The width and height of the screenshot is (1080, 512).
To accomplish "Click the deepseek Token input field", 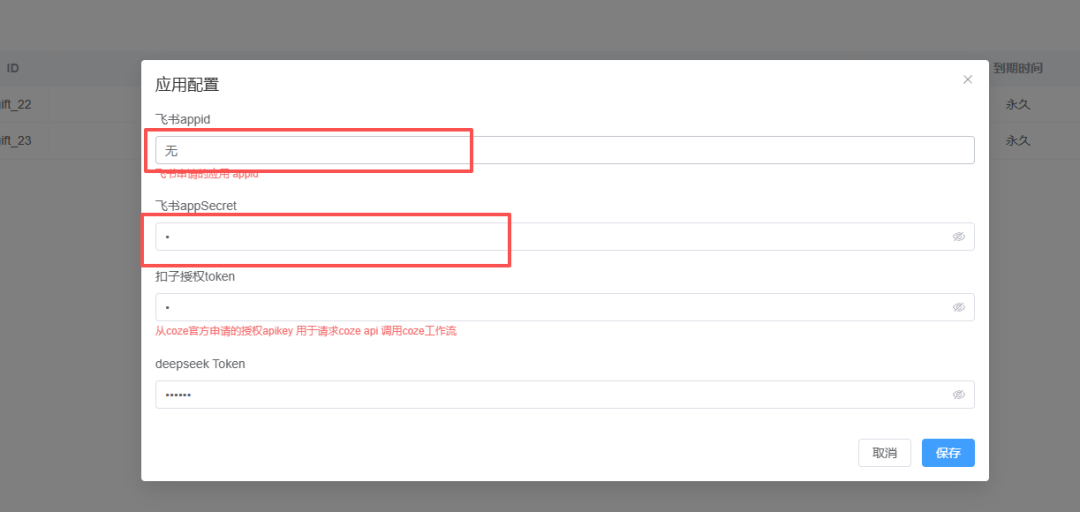I will tap(565, 395).
